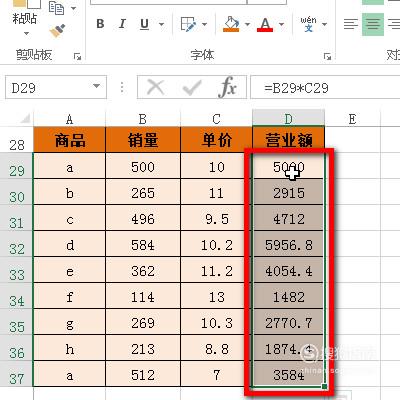Apply red Font Color

click(265, 24)
